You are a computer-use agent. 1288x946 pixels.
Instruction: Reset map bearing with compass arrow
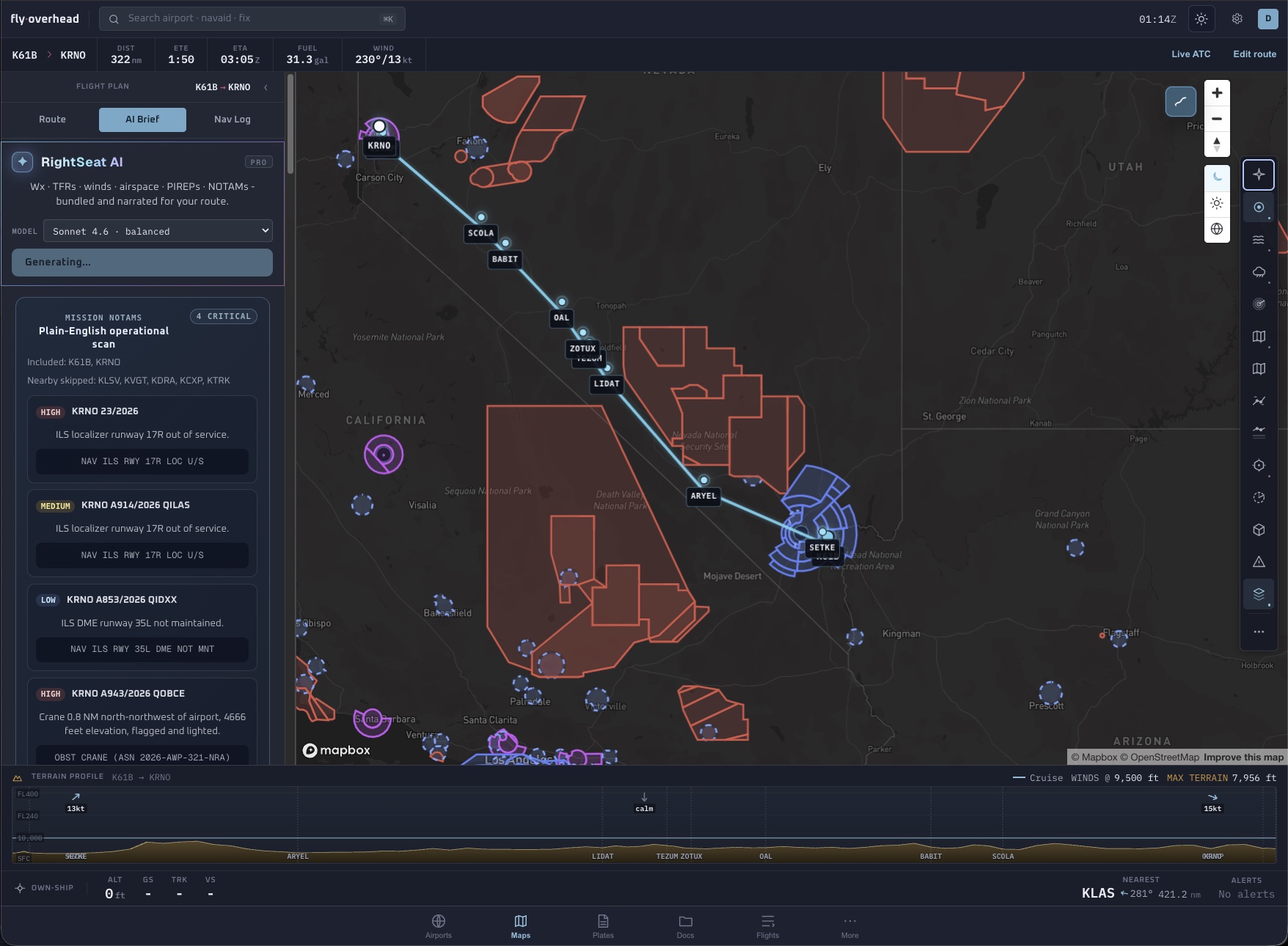1217,144
